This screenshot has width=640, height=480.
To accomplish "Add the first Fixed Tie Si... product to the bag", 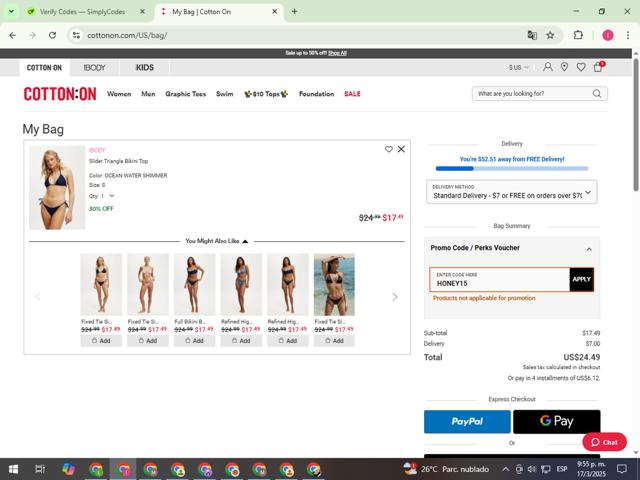I will pos(101,341).
